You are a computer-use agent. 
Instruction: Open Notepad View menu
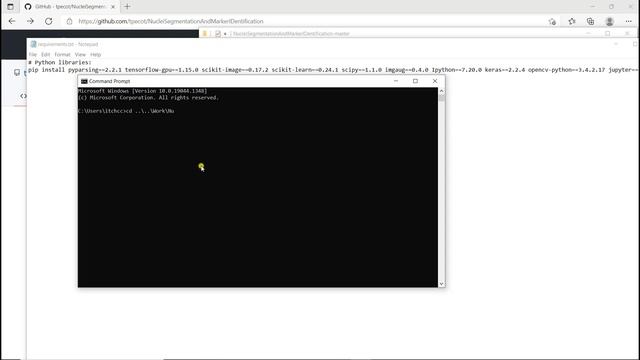(80, 54)
